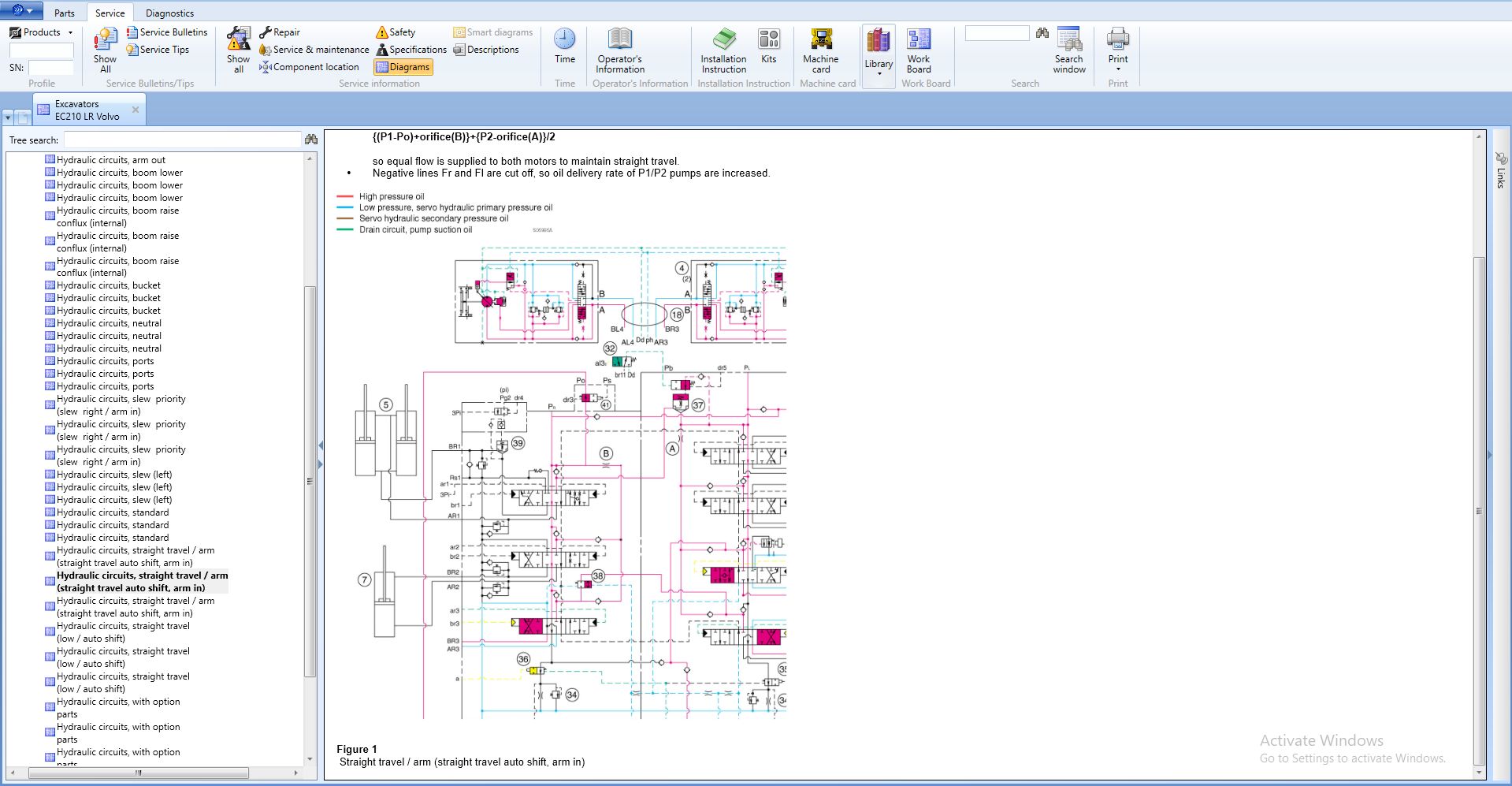This screenshot has height=786, width=1512.
Task: Open the Kits icon
Action: pos(768,39)
